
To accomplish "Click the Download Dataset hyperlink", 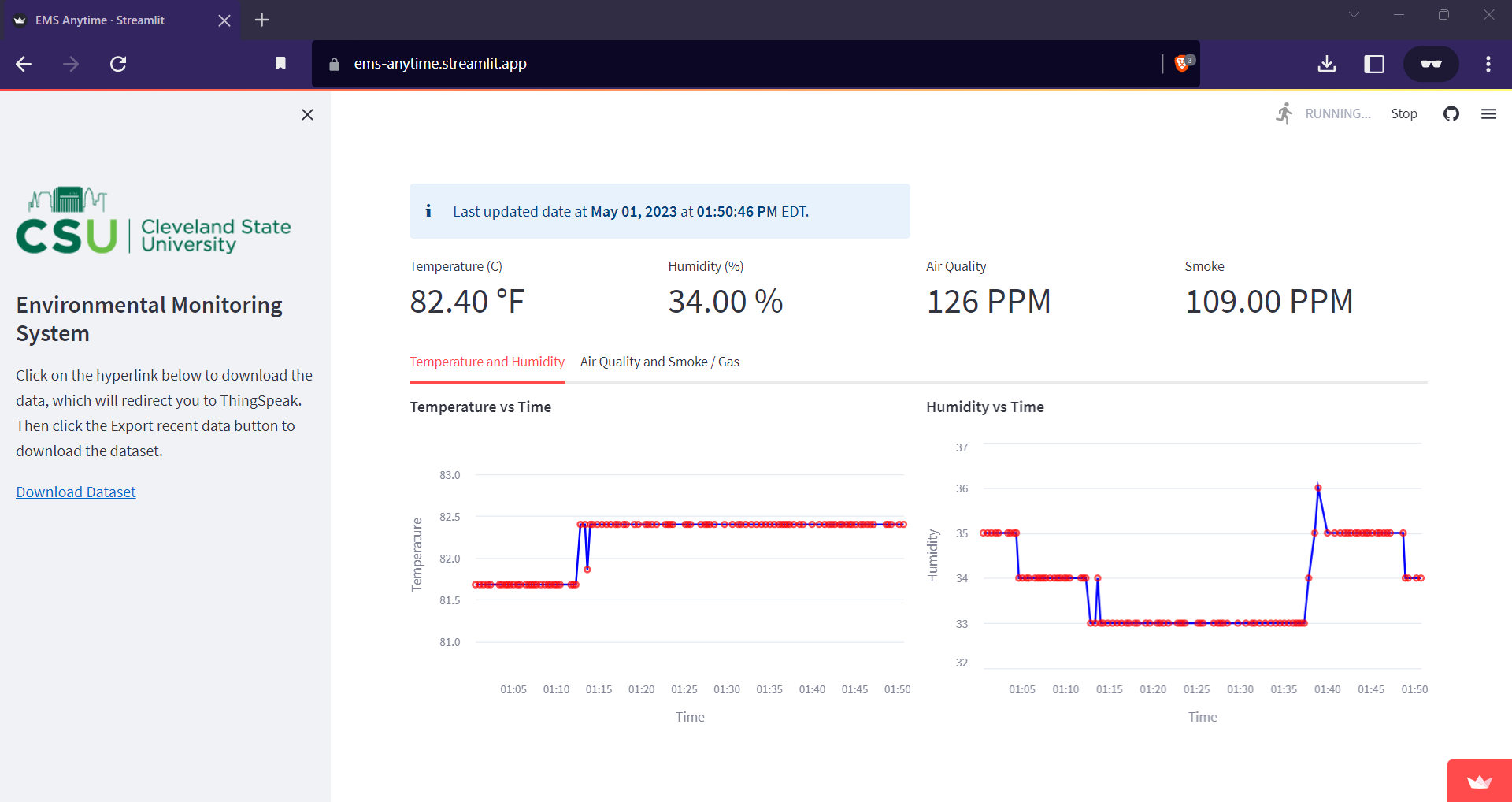I will [75, 491].
